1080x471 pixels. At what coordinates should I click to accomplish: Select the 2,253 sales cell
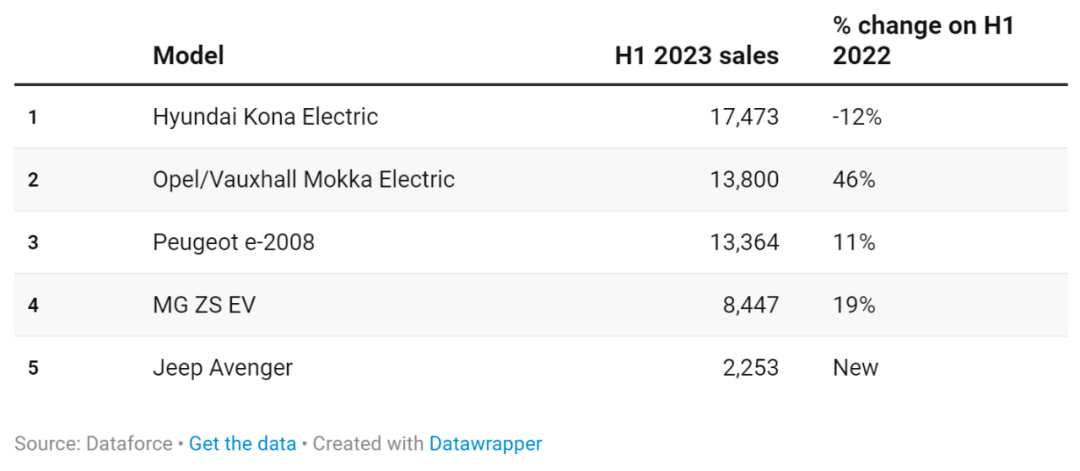pos(751,368)
